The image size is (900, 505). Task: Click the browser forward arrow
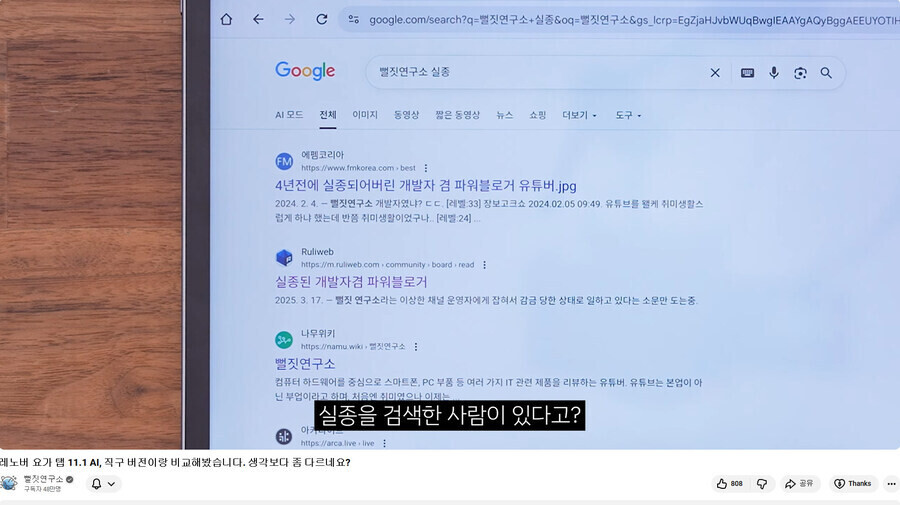coord(290,20)
